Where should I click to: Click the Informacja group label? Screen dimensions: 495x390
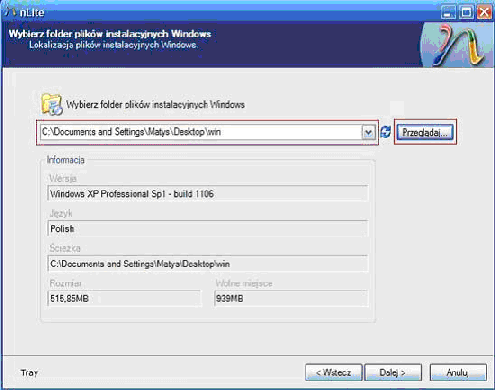coord(65,160)
